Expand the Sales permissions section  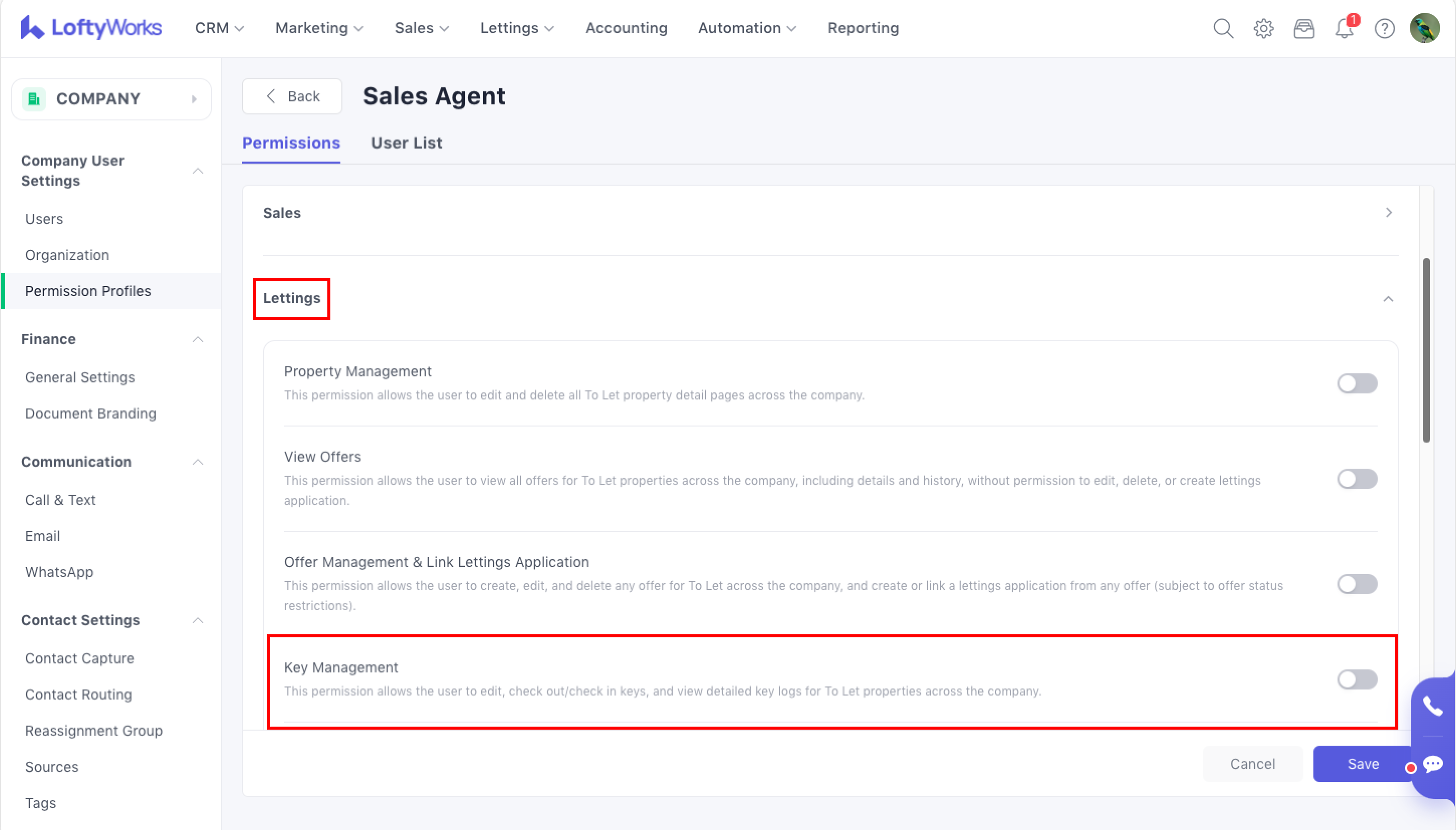tap(1388, 213)
